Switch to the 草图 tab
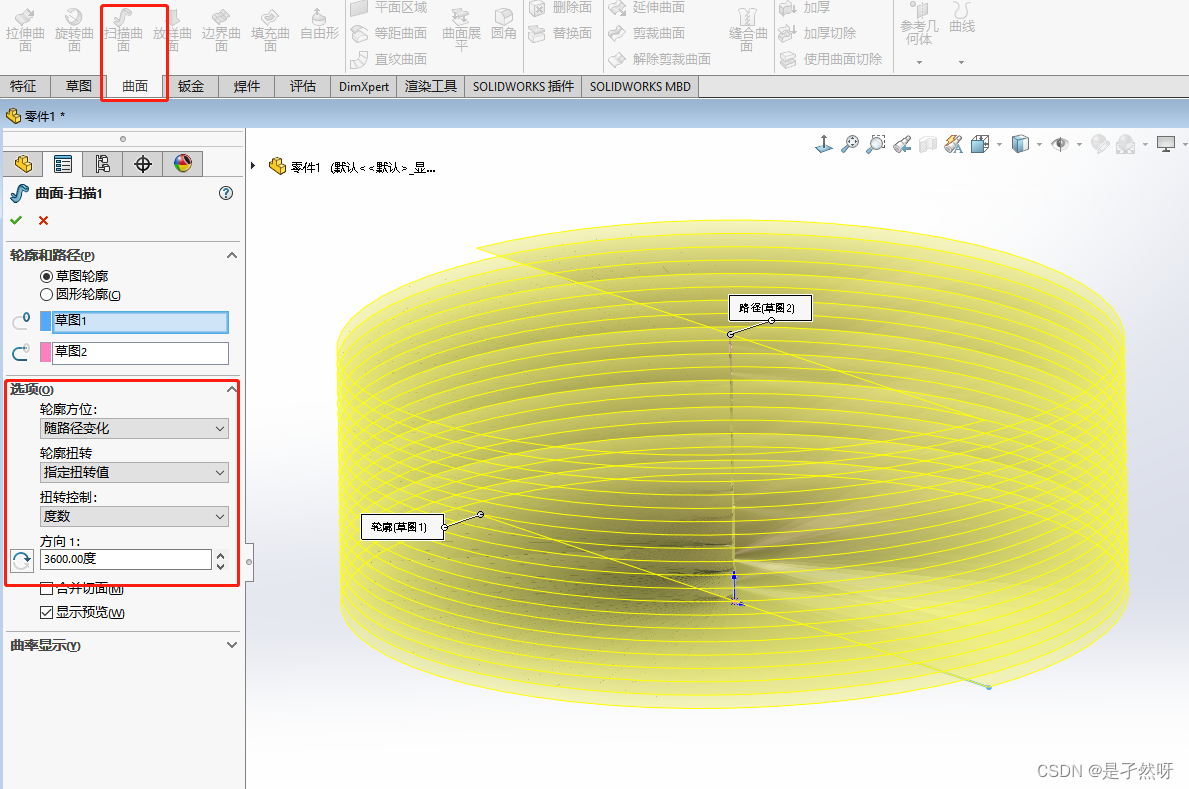The width and height of the screenshot is (1189, 789). (78, 86)
